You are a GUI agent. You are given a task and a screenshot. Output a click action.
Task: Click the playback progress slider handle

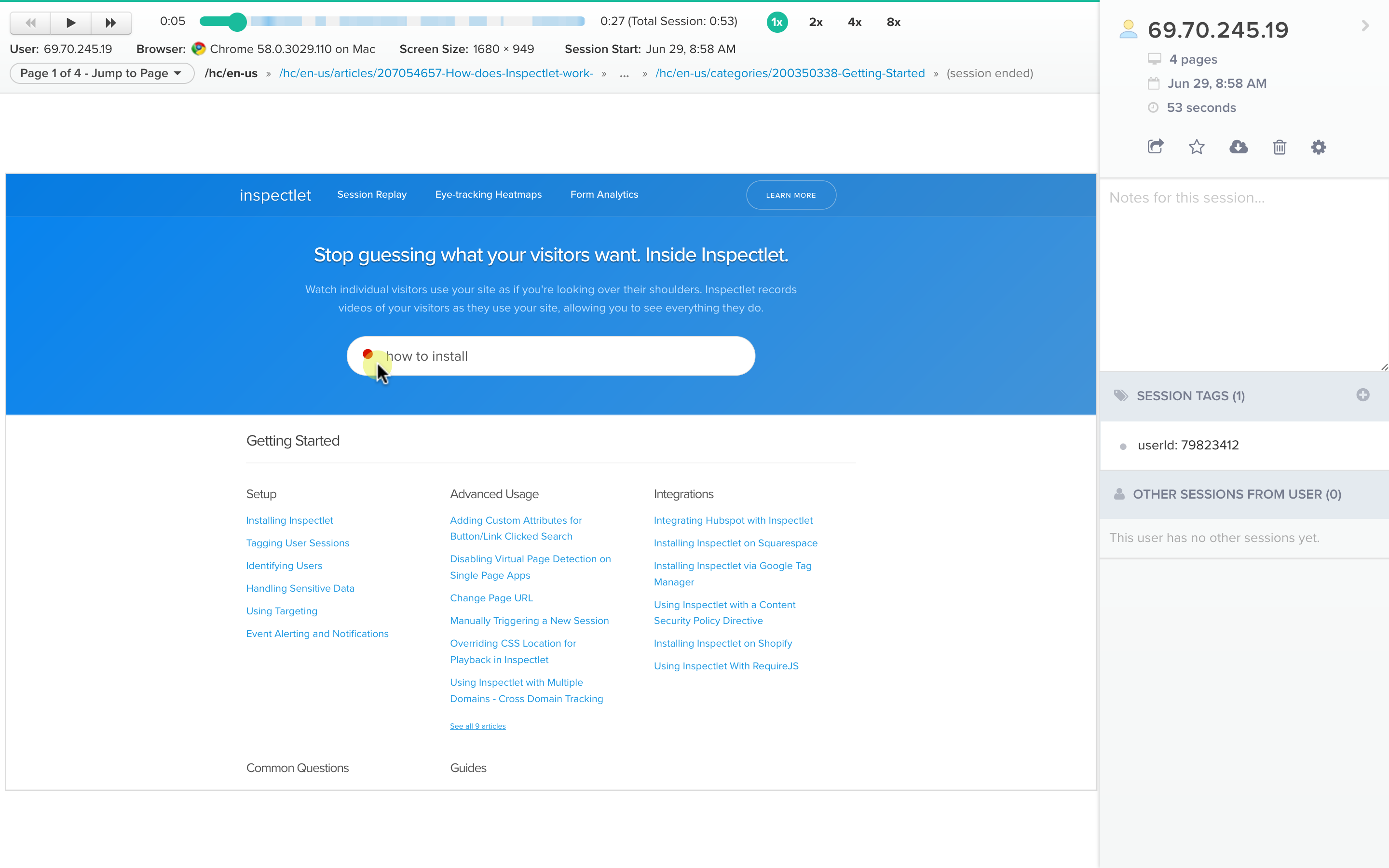(237, 22)
